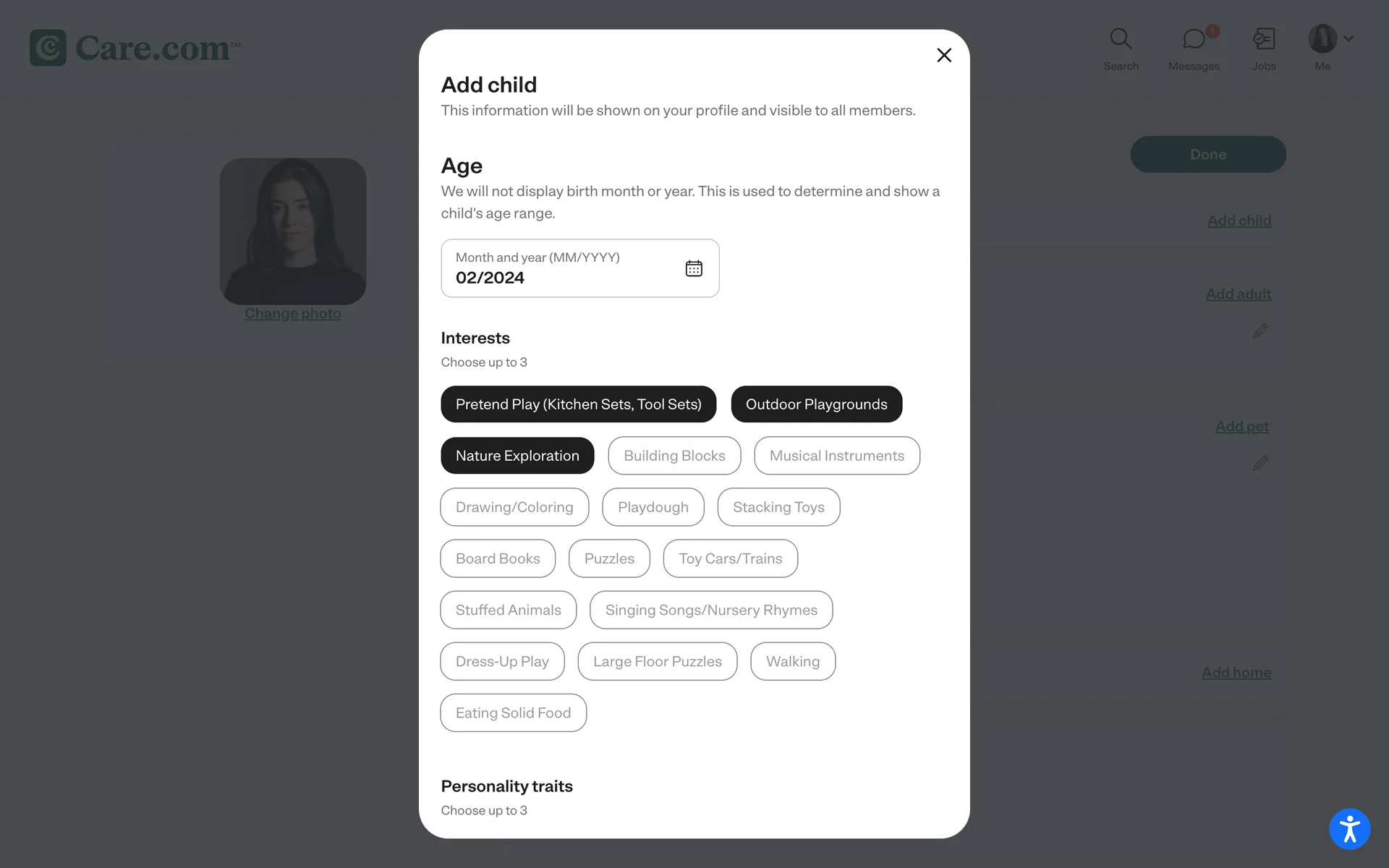Expand the Me account dropdown arrow
The width and height of the screenshot is (1389, 868).
click(1348, 38)
